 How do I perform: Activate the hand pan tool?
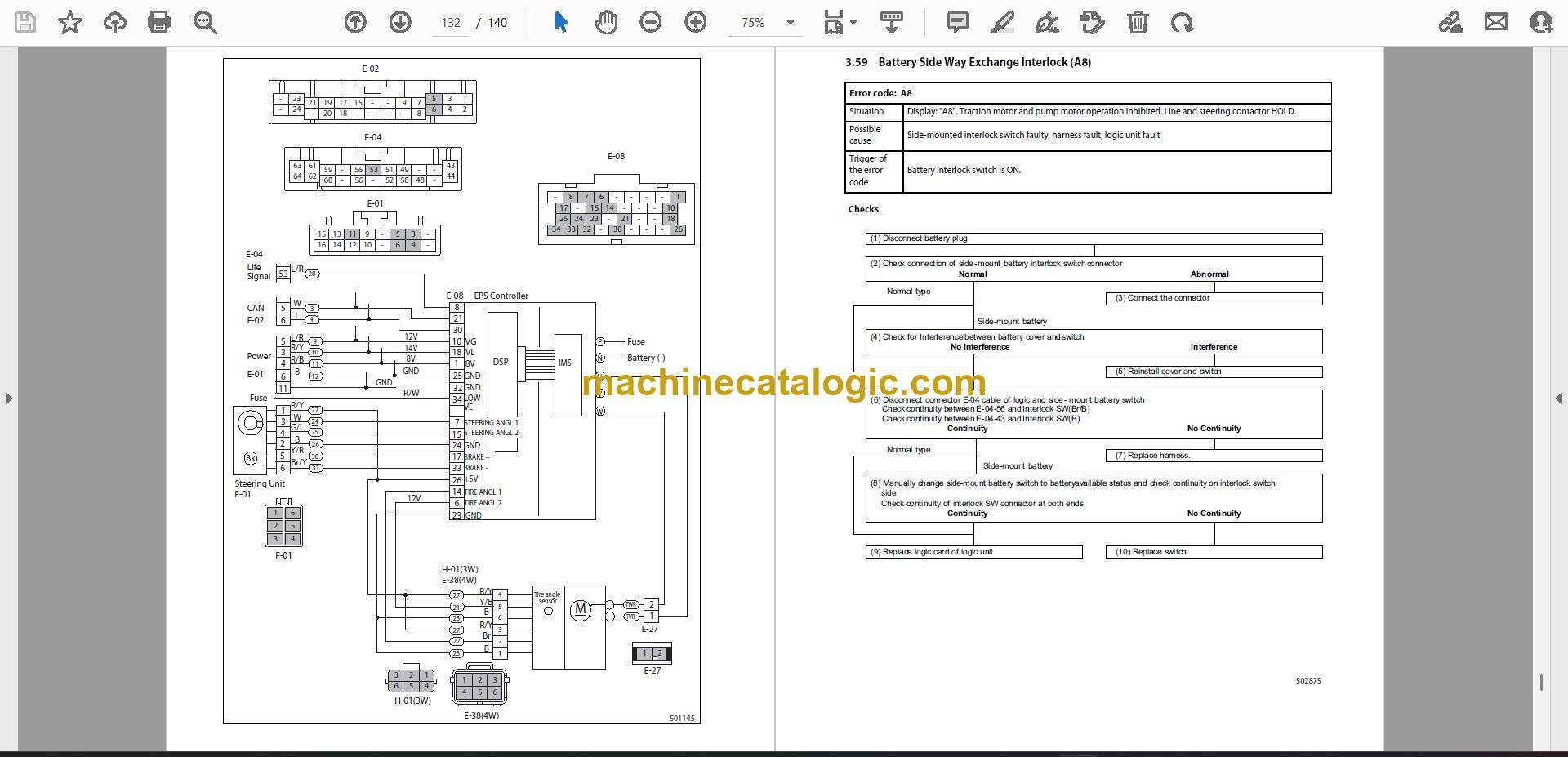606,22
